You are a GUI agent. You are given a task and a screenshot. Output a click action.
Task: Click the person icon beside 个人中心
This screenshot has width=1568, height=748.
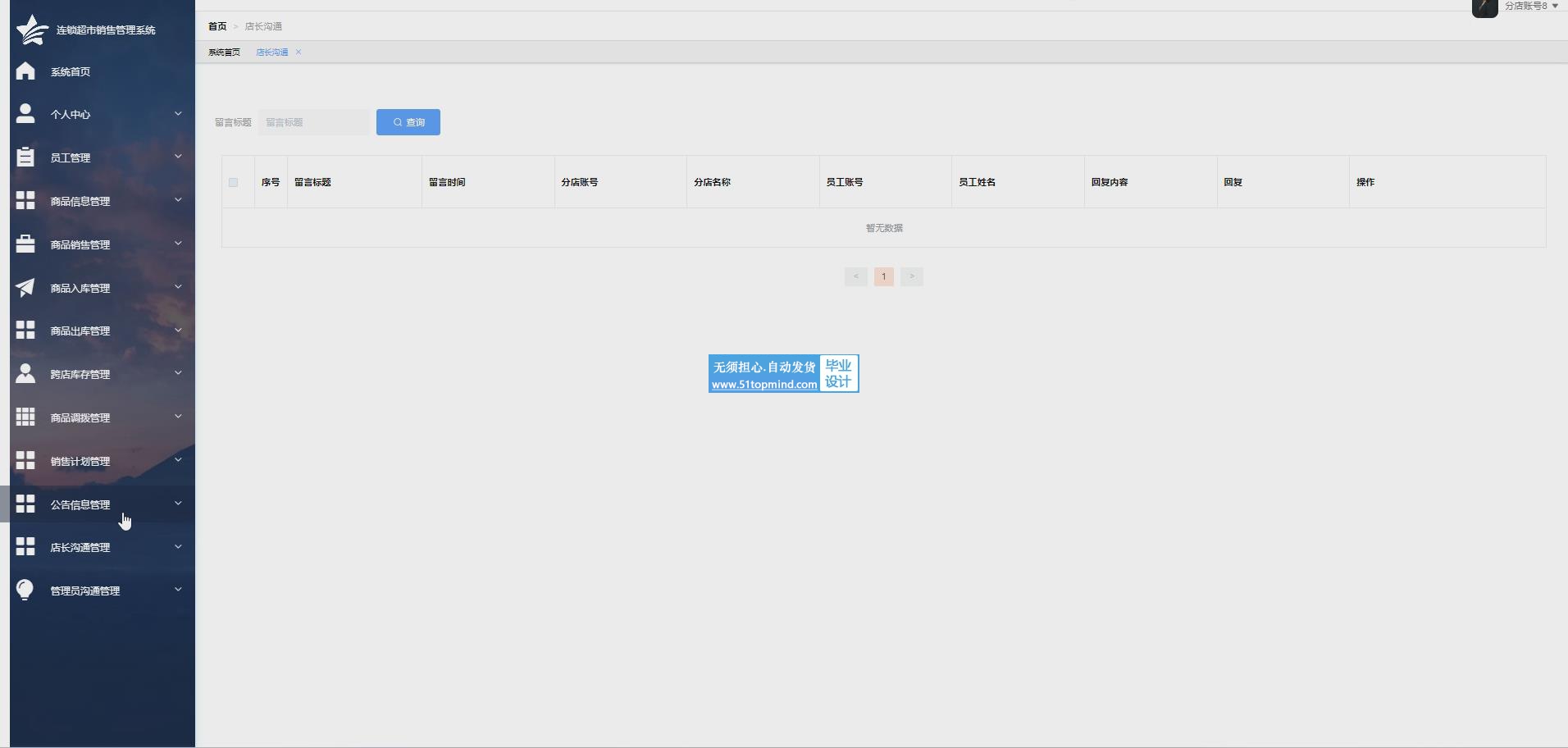[25, 114]
